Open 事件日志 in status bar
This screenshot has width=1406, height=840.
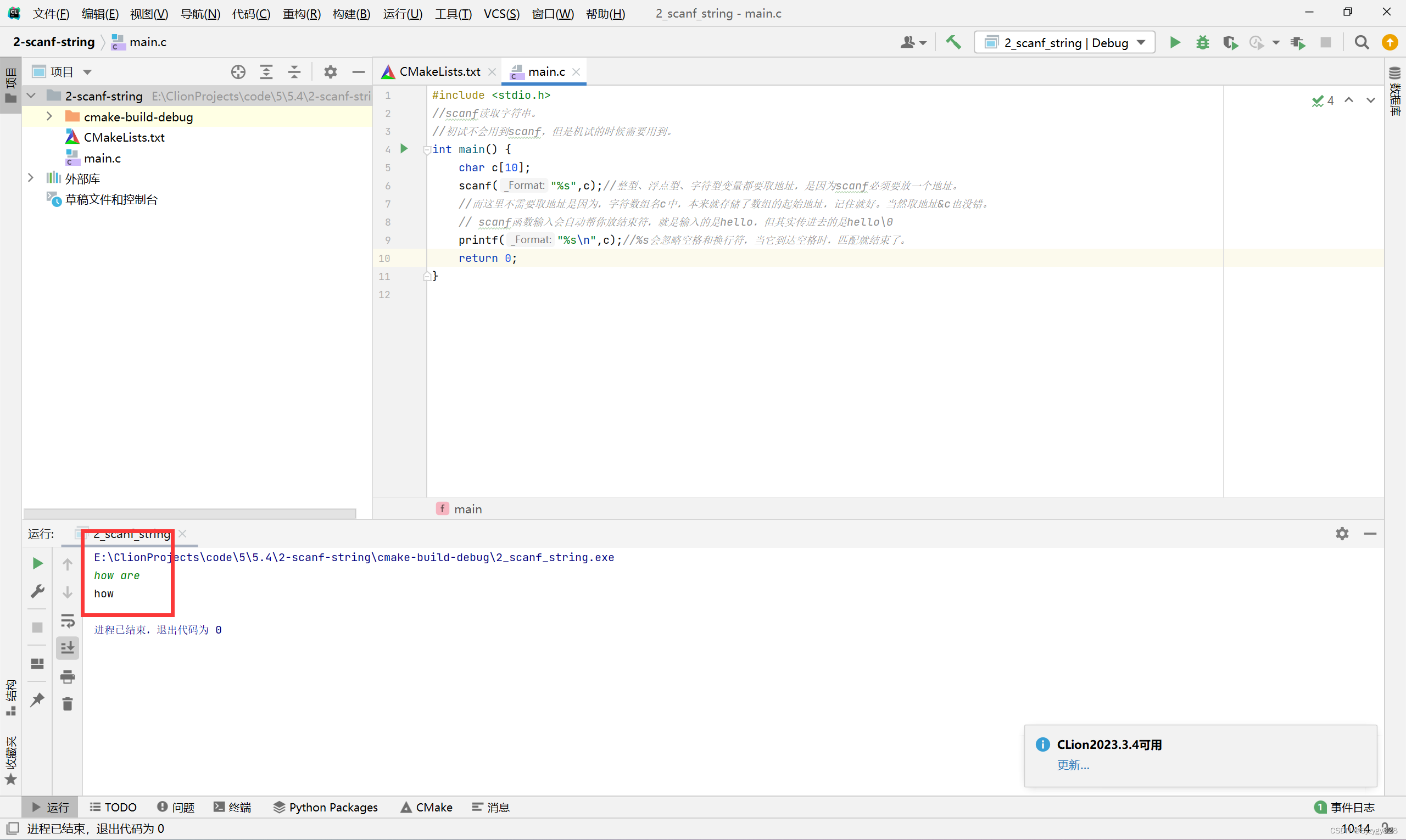1344,807
